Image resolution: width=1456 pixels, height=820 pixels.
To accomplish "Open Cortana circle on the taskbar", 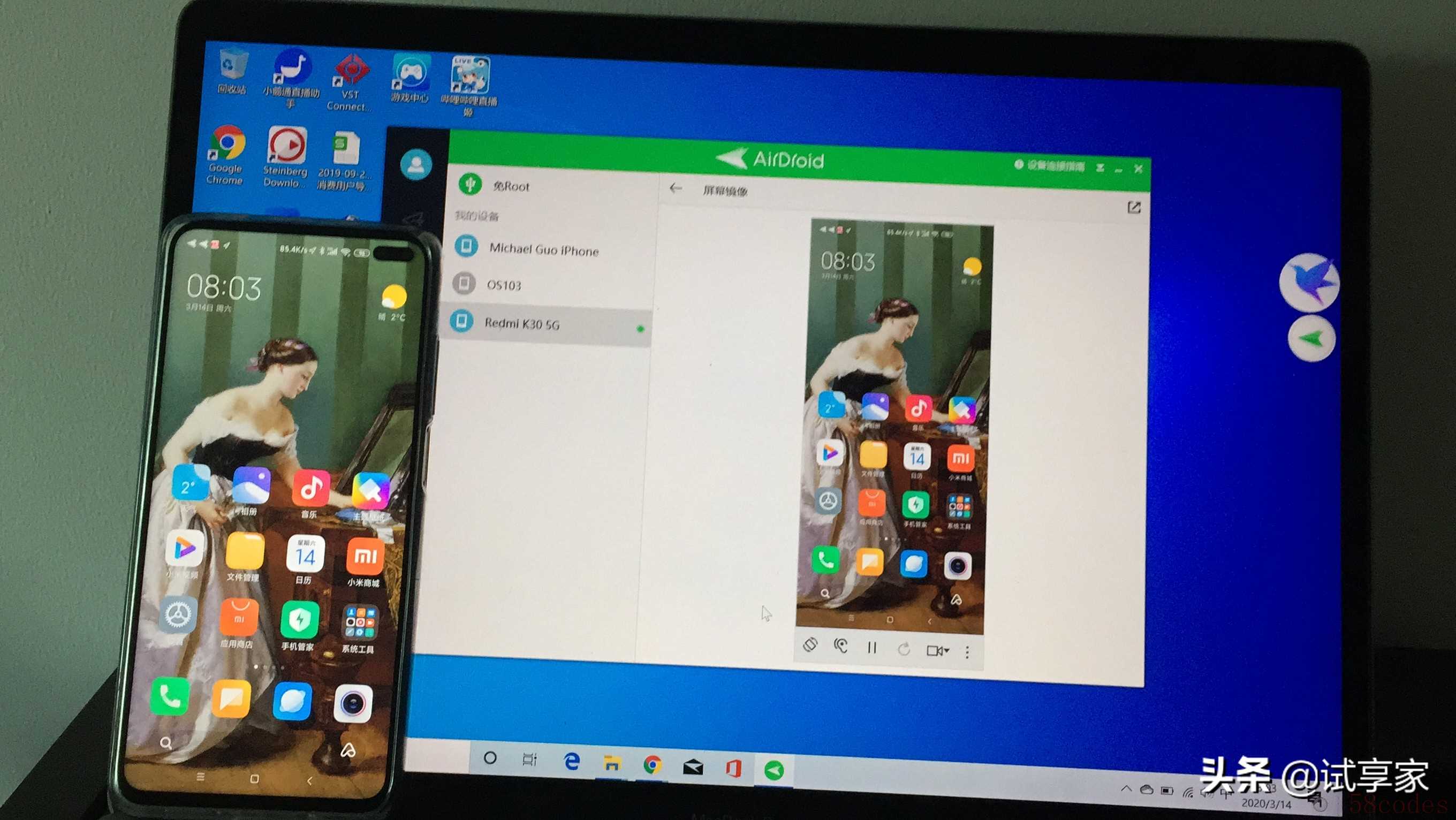I will pyautogui.click(x=490, y=757).
